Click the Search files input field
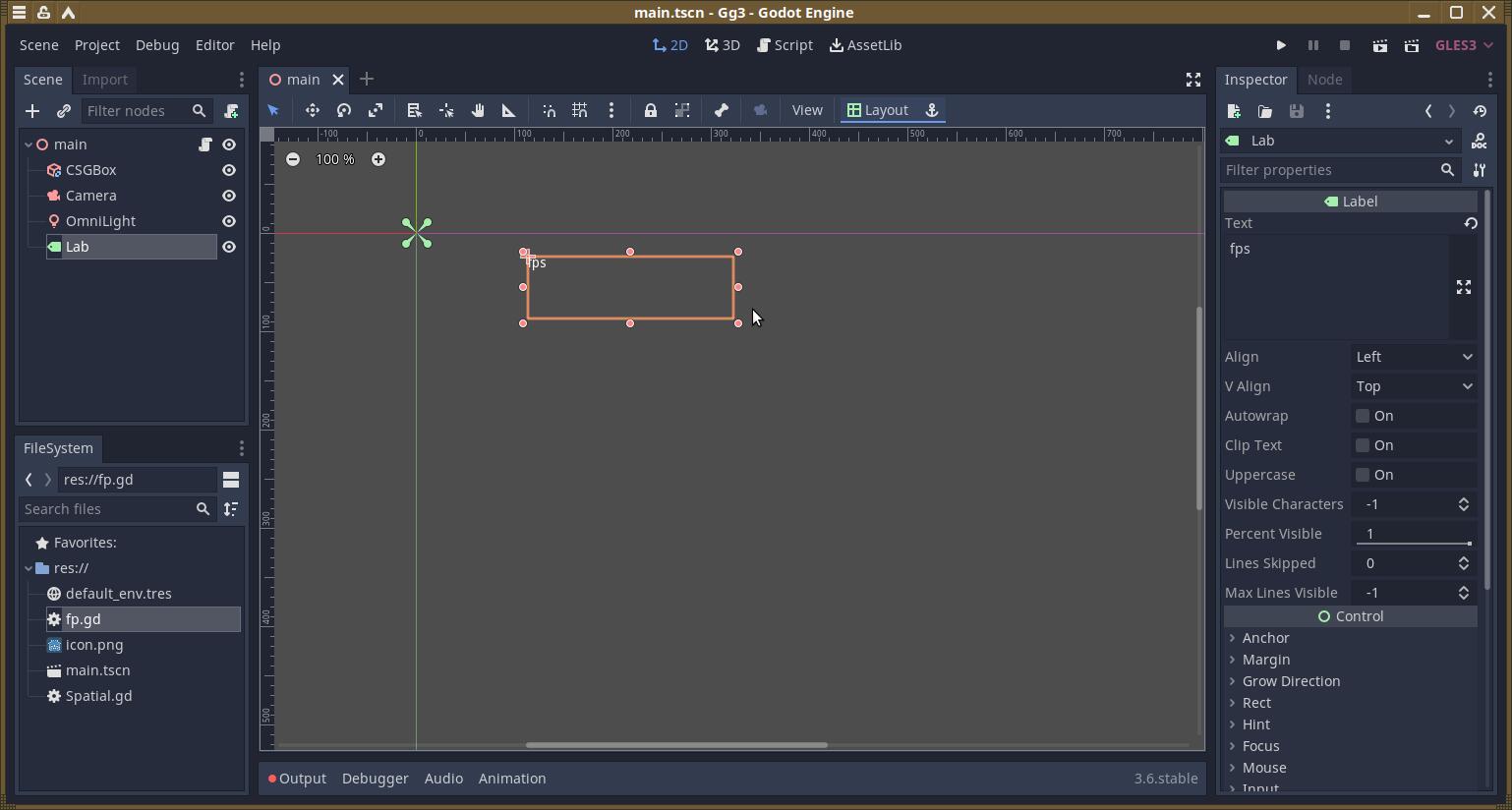Screen dimensions: 1512x810 pyautogui.click(x=105, y=509)
